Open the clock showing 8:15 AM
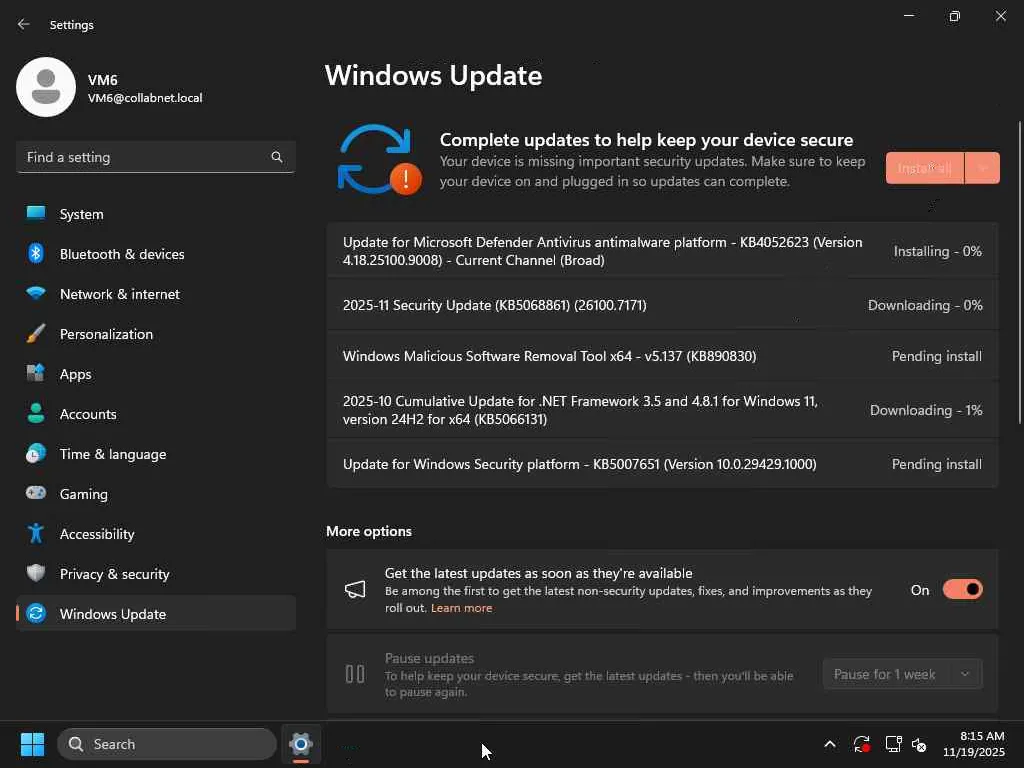1024x768 pixels. click(x=973, y=744)
